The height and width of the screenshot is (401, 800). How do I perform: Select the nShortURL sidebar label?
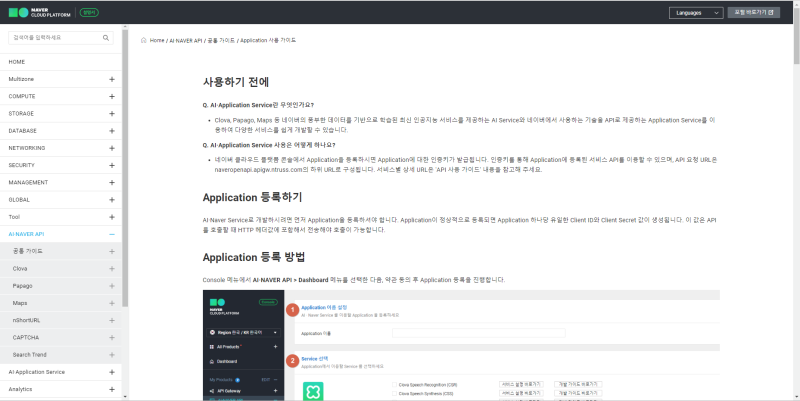(x=26, y=320)
